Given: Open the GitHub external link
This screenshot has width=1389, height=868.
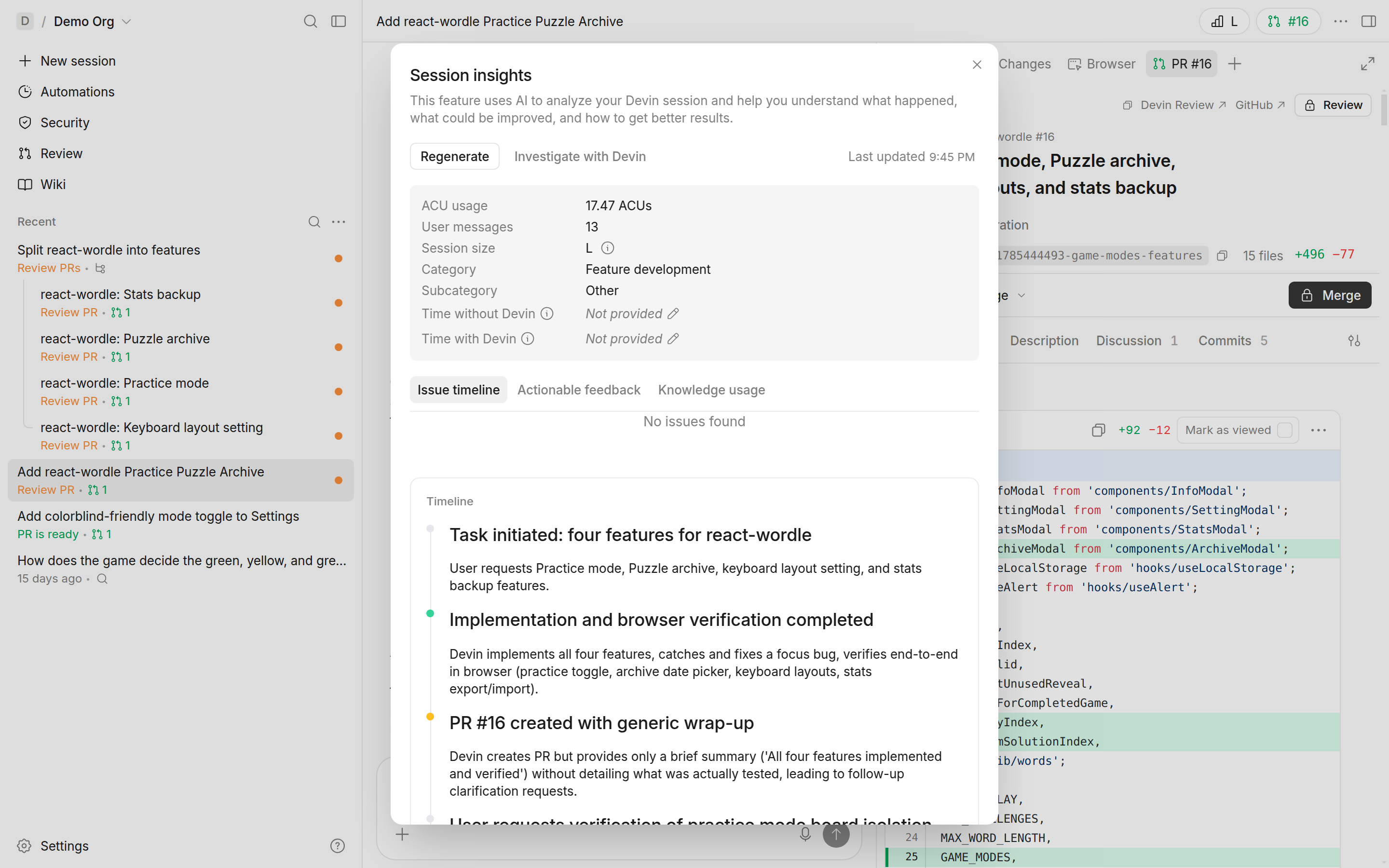Looking at the screenshot, I should click(x=1260, y=105).
